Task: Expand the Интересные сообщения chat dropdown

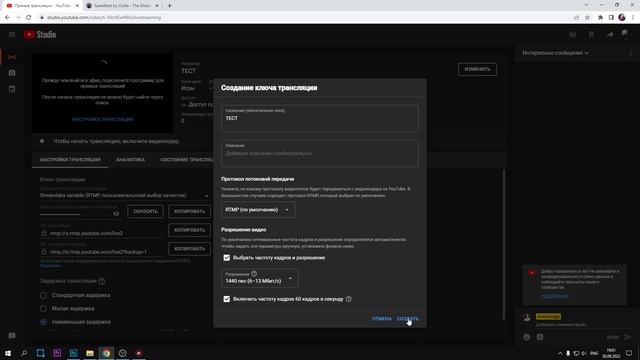Action: [x=555, y=53]
